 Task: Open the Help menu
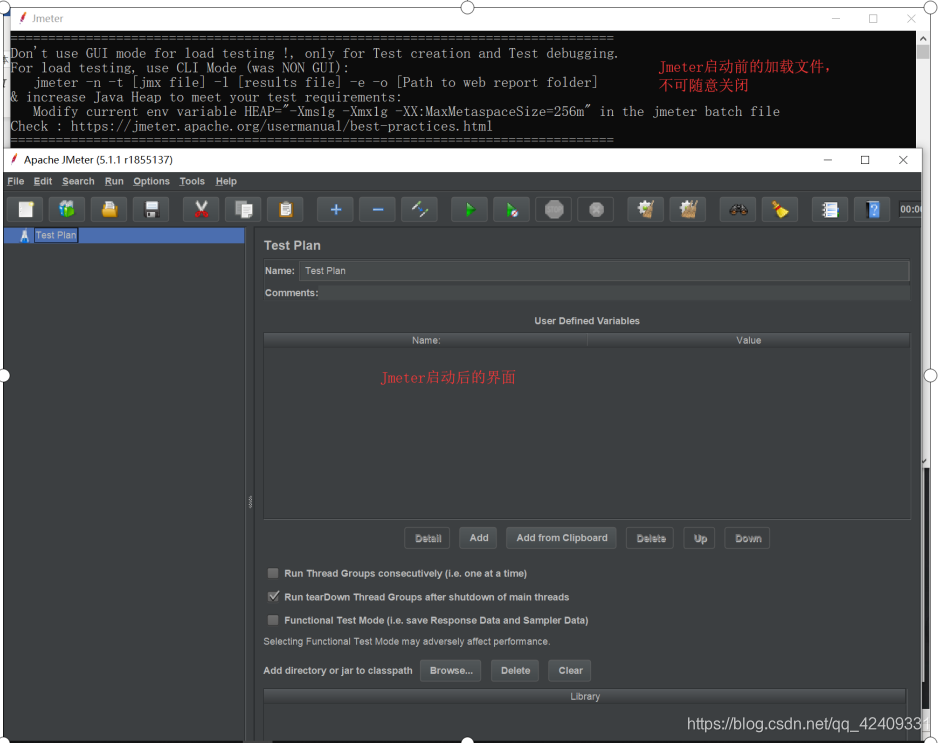[x=226, y=181]
